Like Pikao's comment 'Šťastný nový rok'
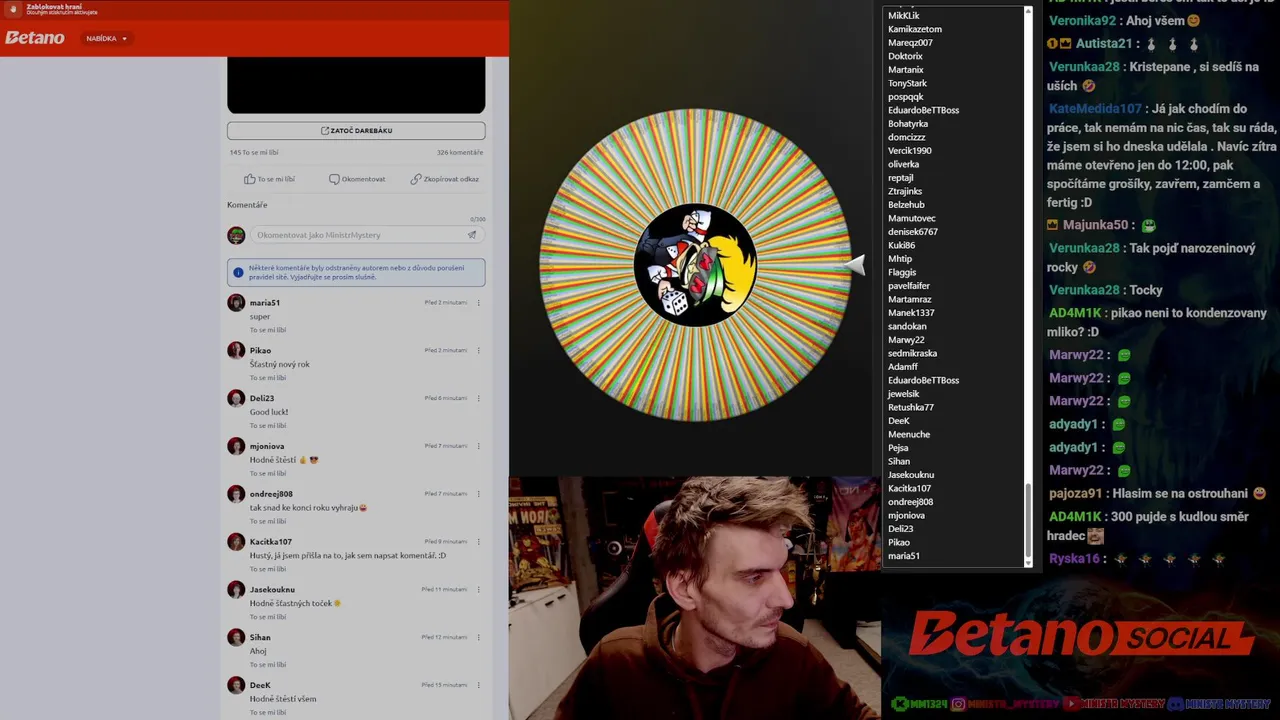The height and width of the screenshot is (720, 1280). [x=268, y=378]
